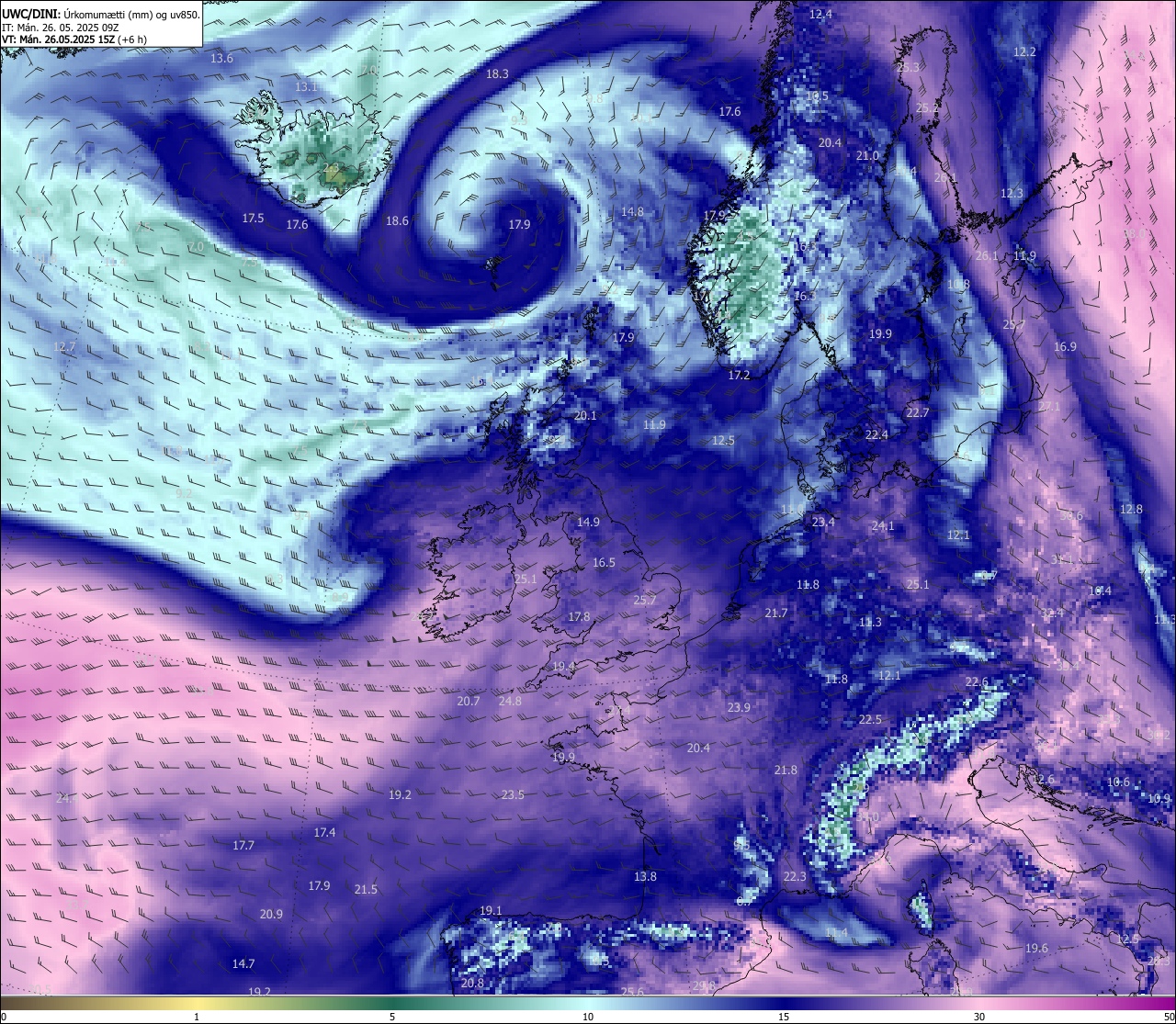
Task: Click the 22.3 value near the Mediterranean coast
Action: point(795,877)
